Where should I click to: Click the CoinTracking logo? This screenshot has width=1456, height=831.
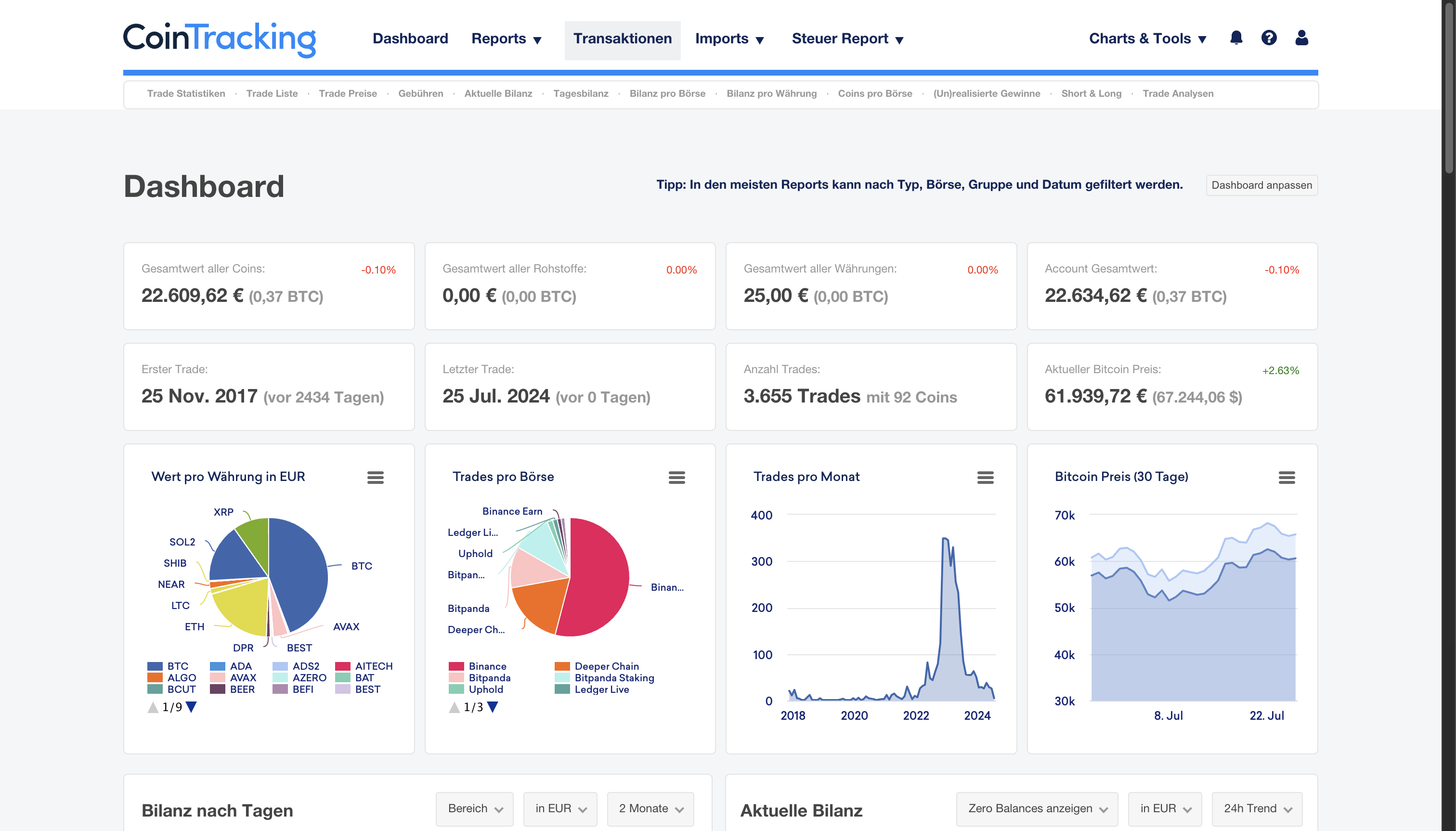219,39
